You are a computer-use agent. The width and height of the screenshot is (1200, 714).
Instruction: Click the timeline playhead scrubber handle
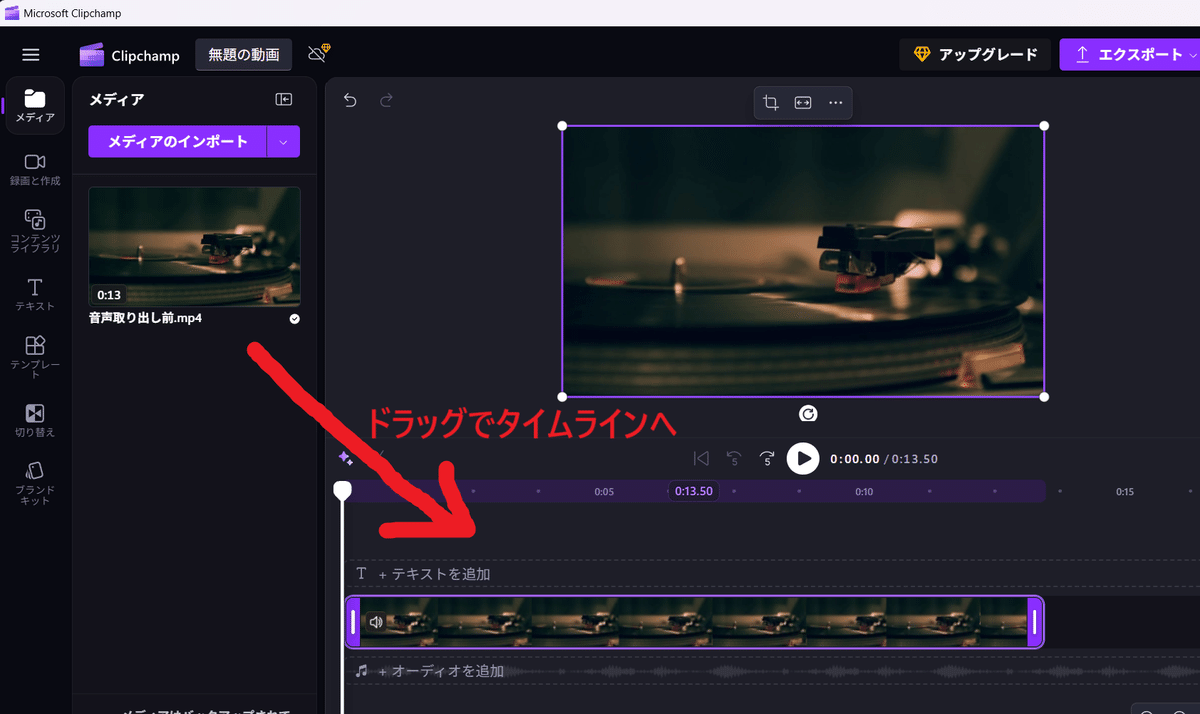tap(343, 490)
